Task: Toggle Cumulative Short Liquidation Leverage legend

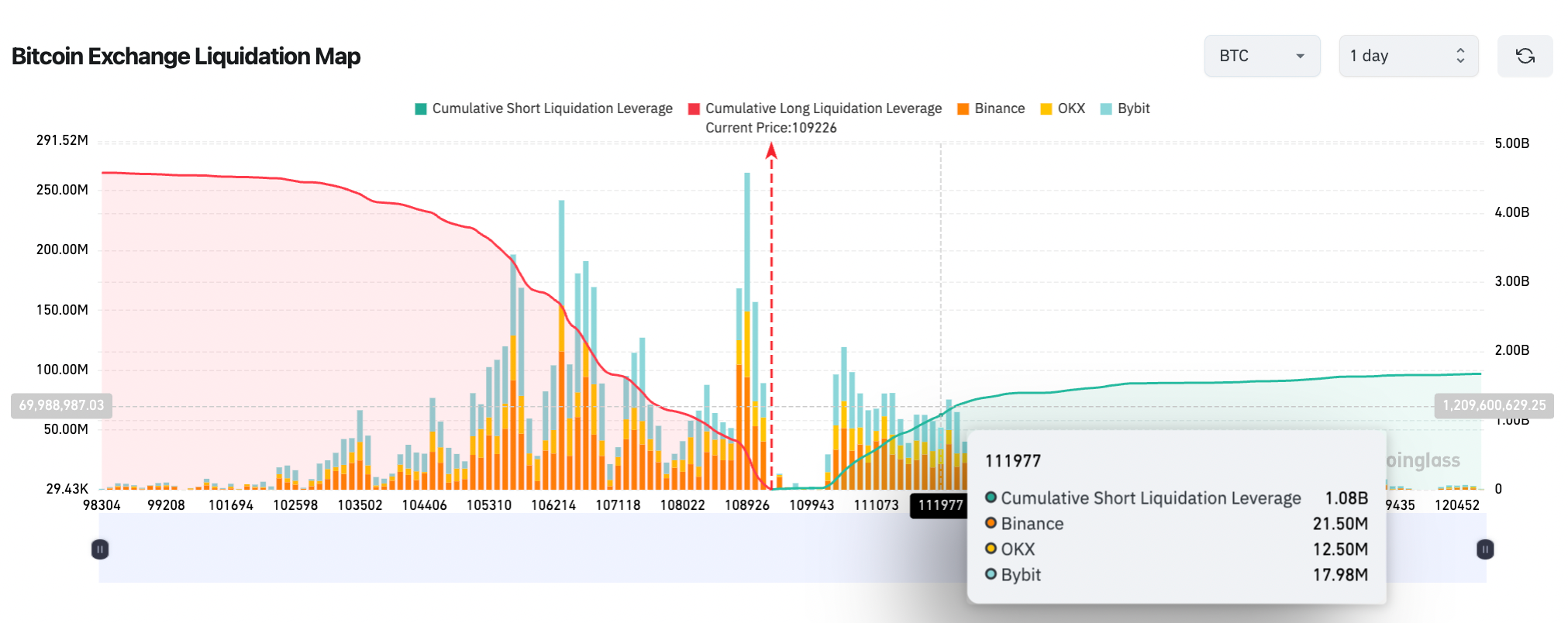Action: click(543, 108)
